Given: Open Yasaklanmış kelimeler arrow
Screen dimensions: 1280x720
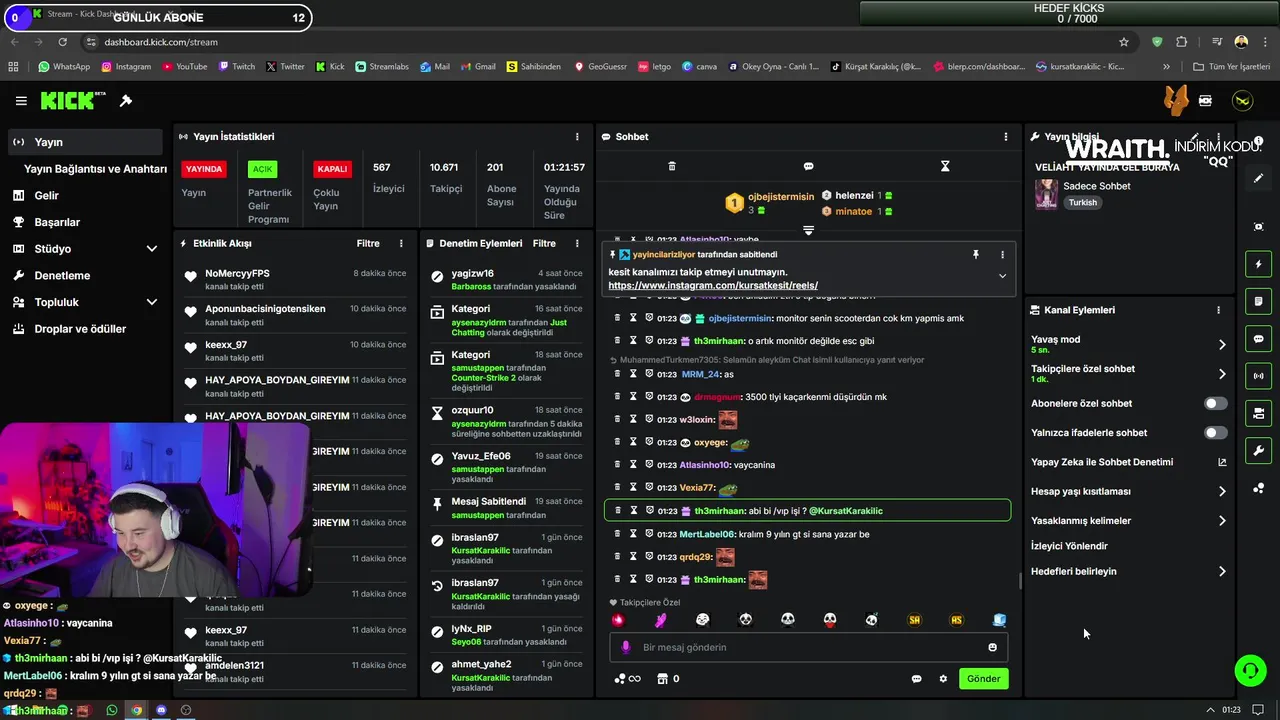Looking at the screenshot, I should tap(1222, 521).
